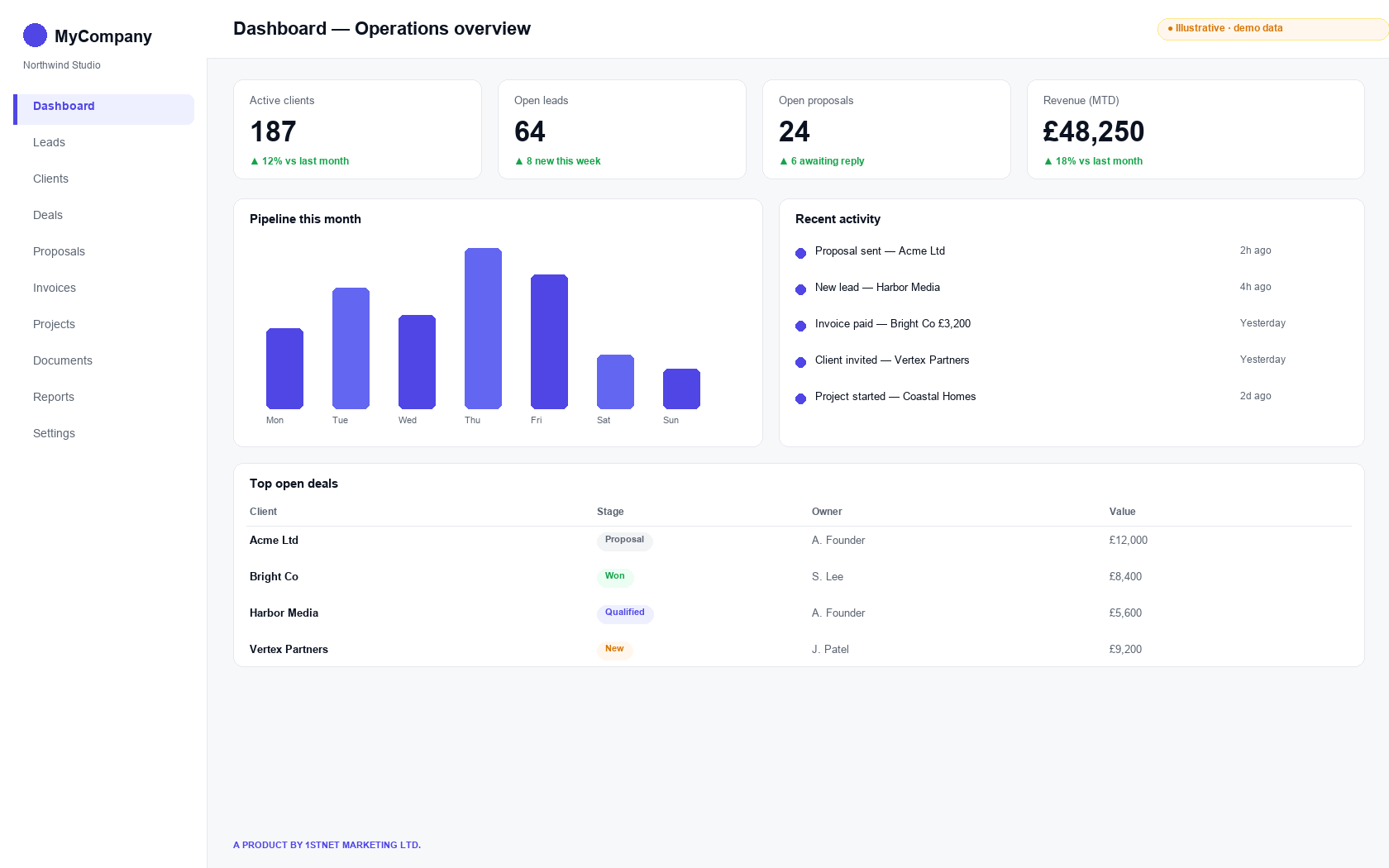Open the Dashboard sidebar item
The width and height of the screenshot is (1389, 868).
(104, 109)
